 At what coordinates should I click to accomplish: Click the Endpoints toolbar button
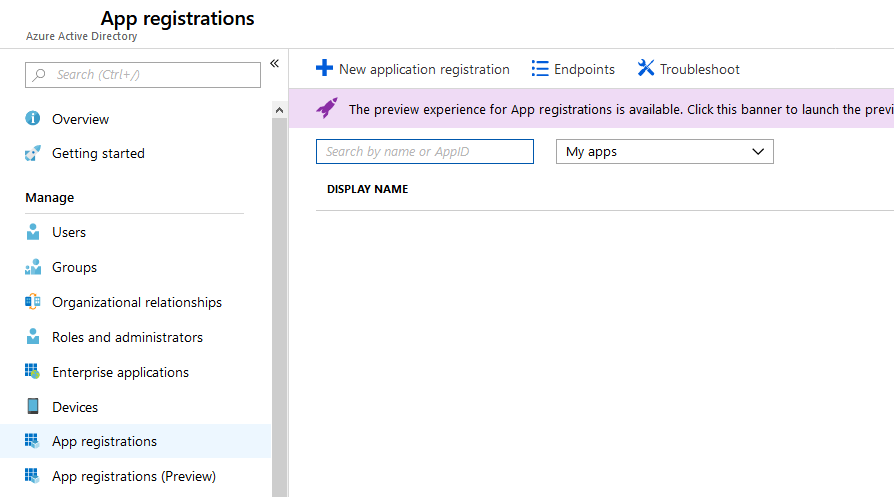click(x=573, y=69)
